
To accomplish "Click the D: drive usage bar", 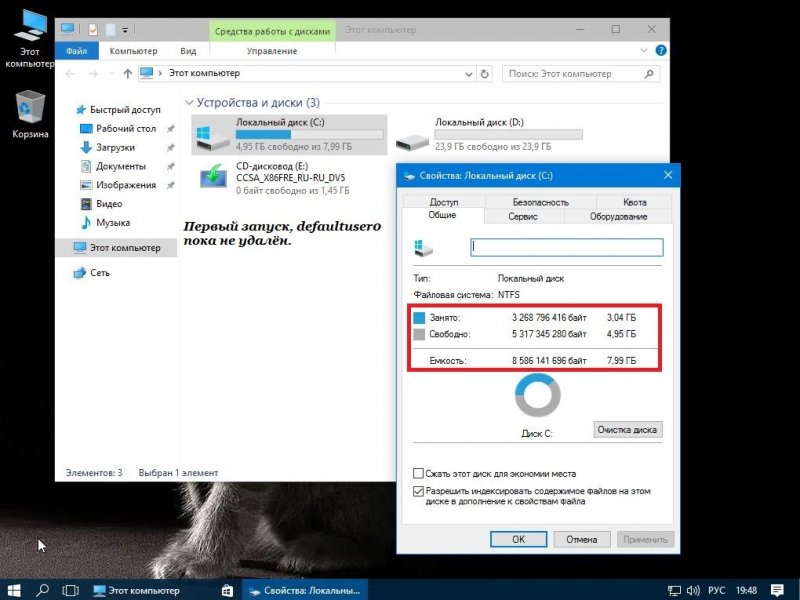I will pos(508,135).
